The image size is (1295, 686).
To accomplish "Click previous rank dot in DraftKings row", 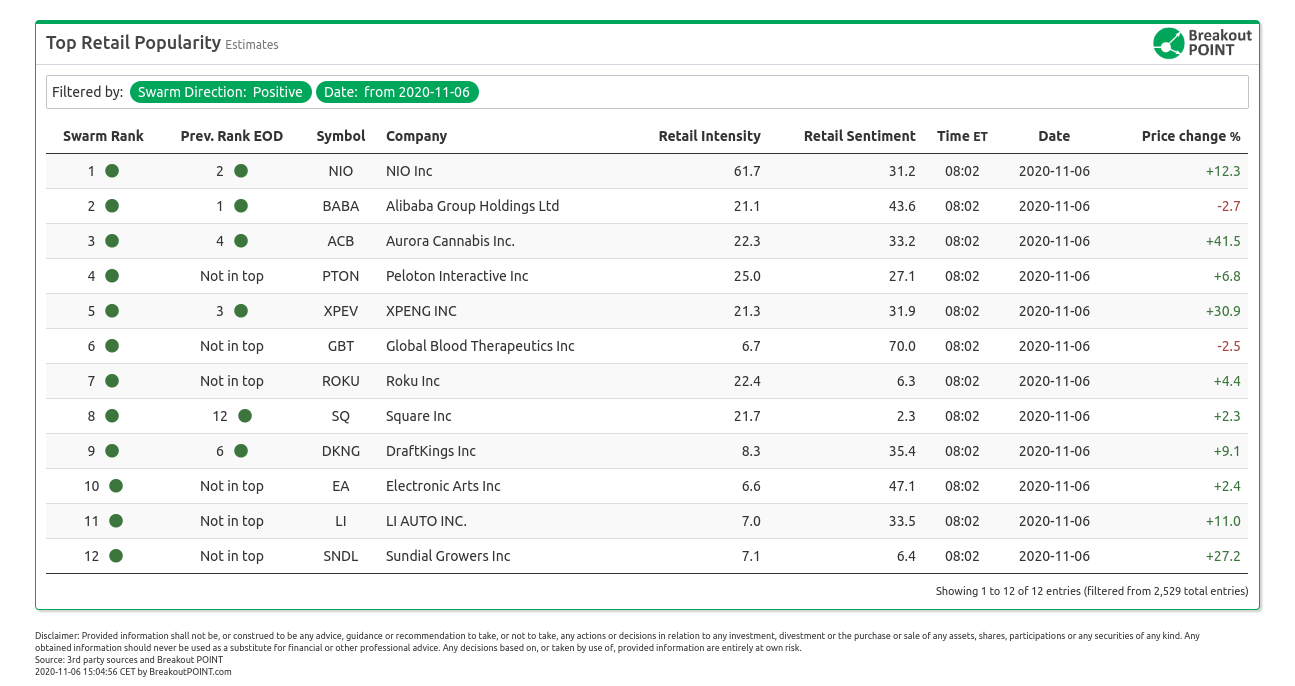I will click(241, 451).
